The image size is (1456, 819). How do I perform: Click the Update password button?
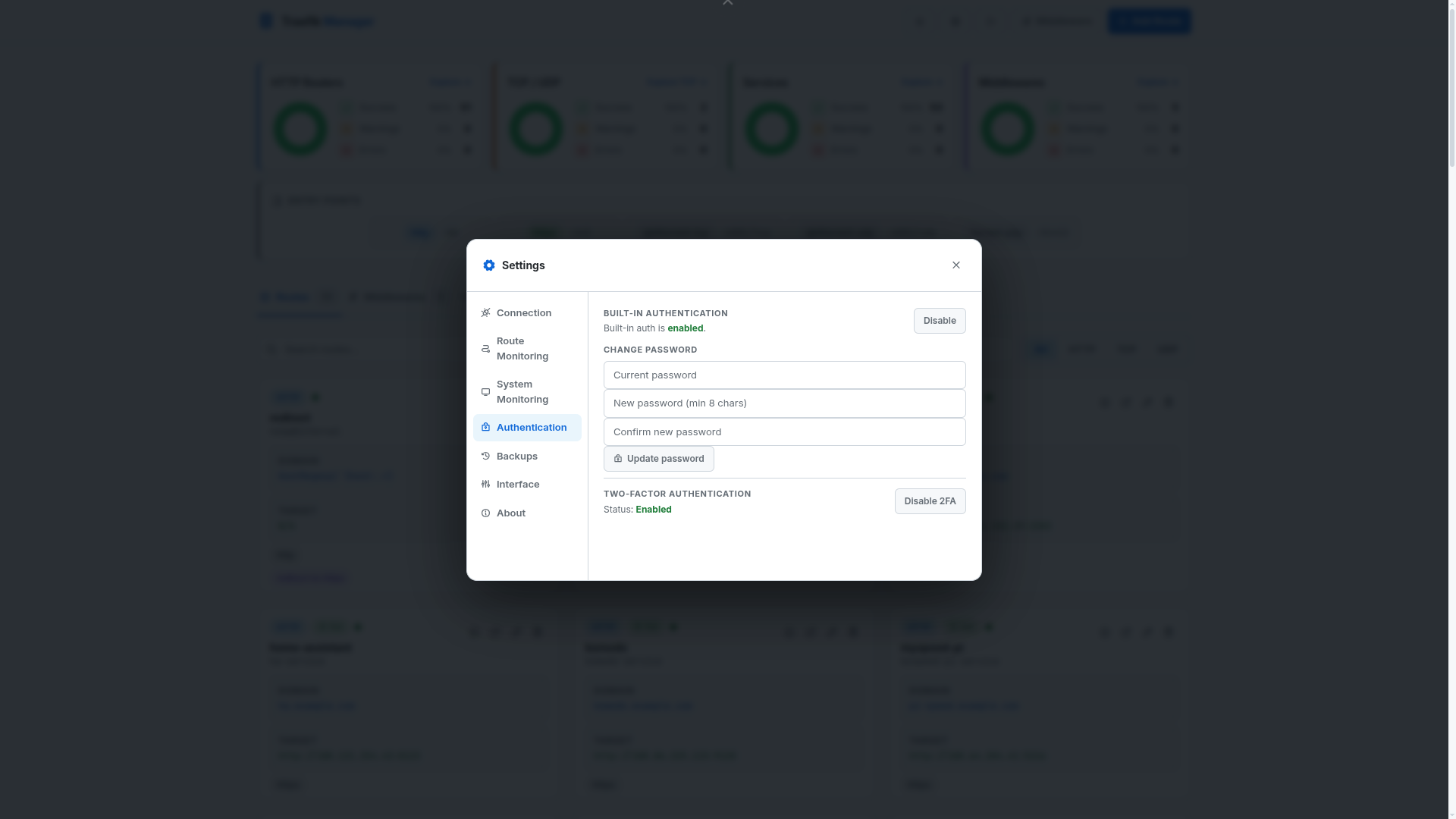tap(658, 458)
